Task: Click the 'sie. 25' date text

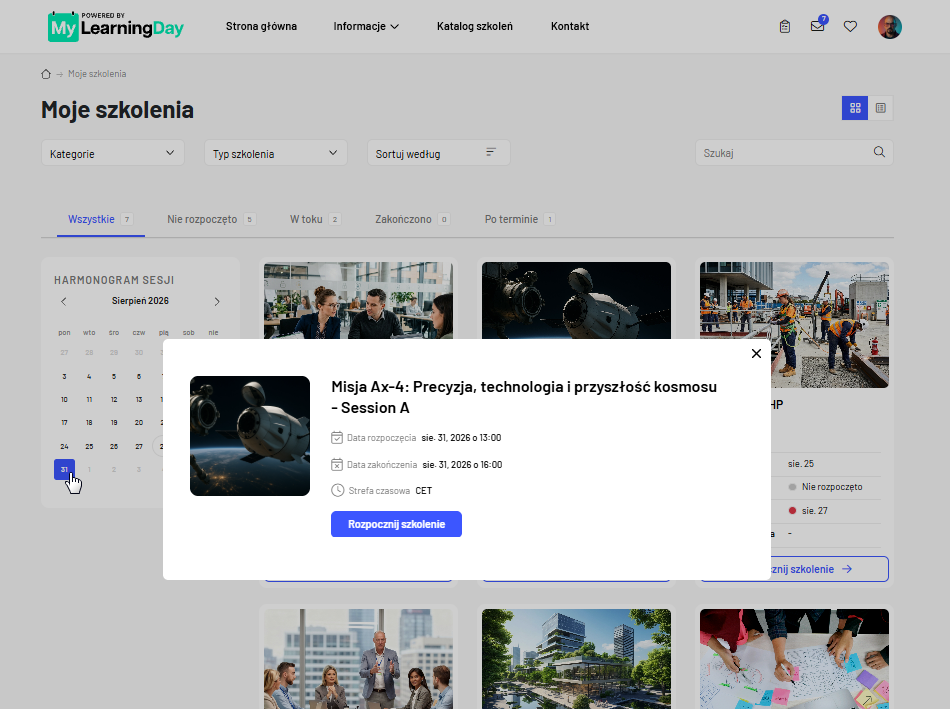Action: 801,464
